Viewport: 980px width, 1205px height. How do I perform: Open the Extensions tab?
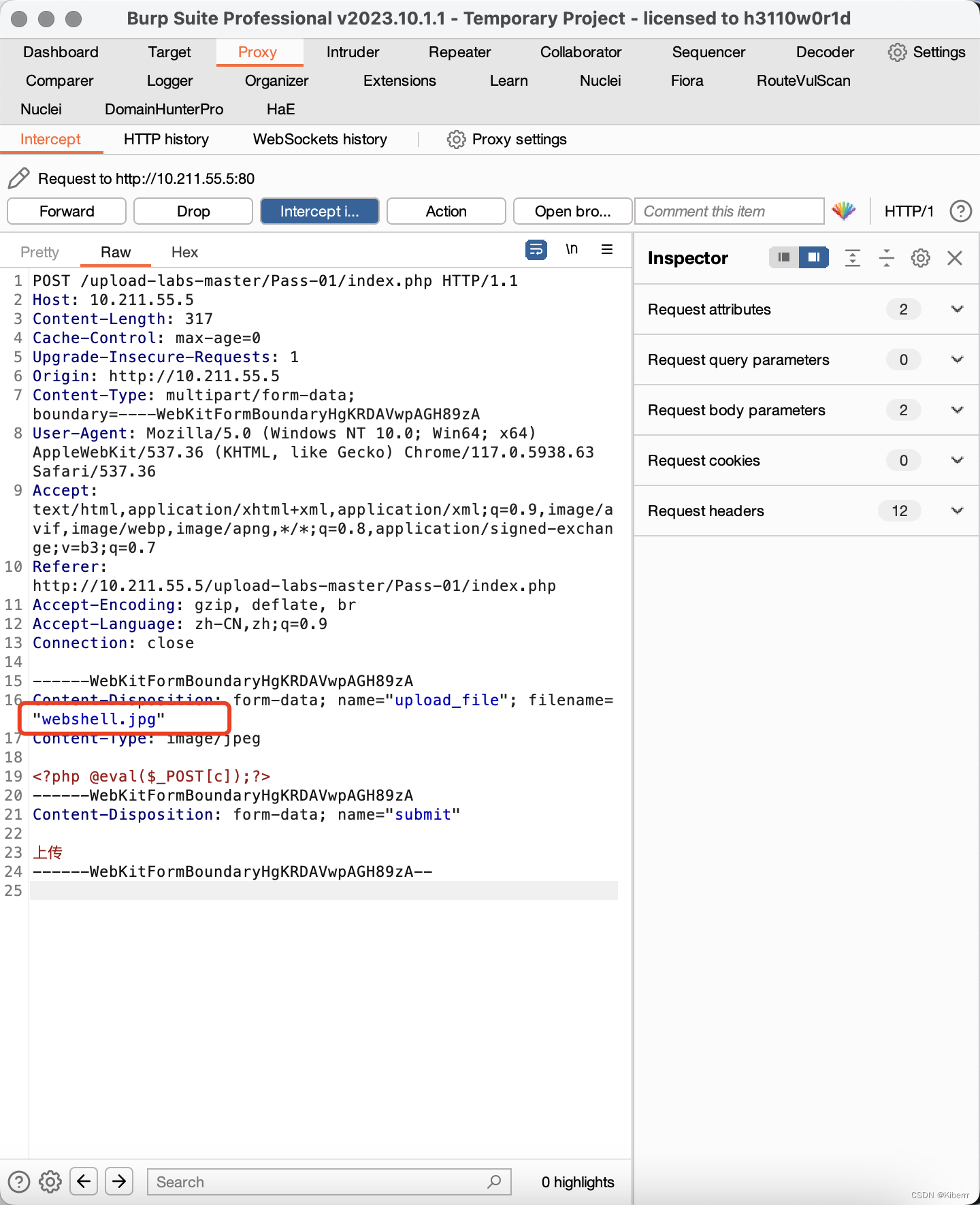click(x=399, y=81)
